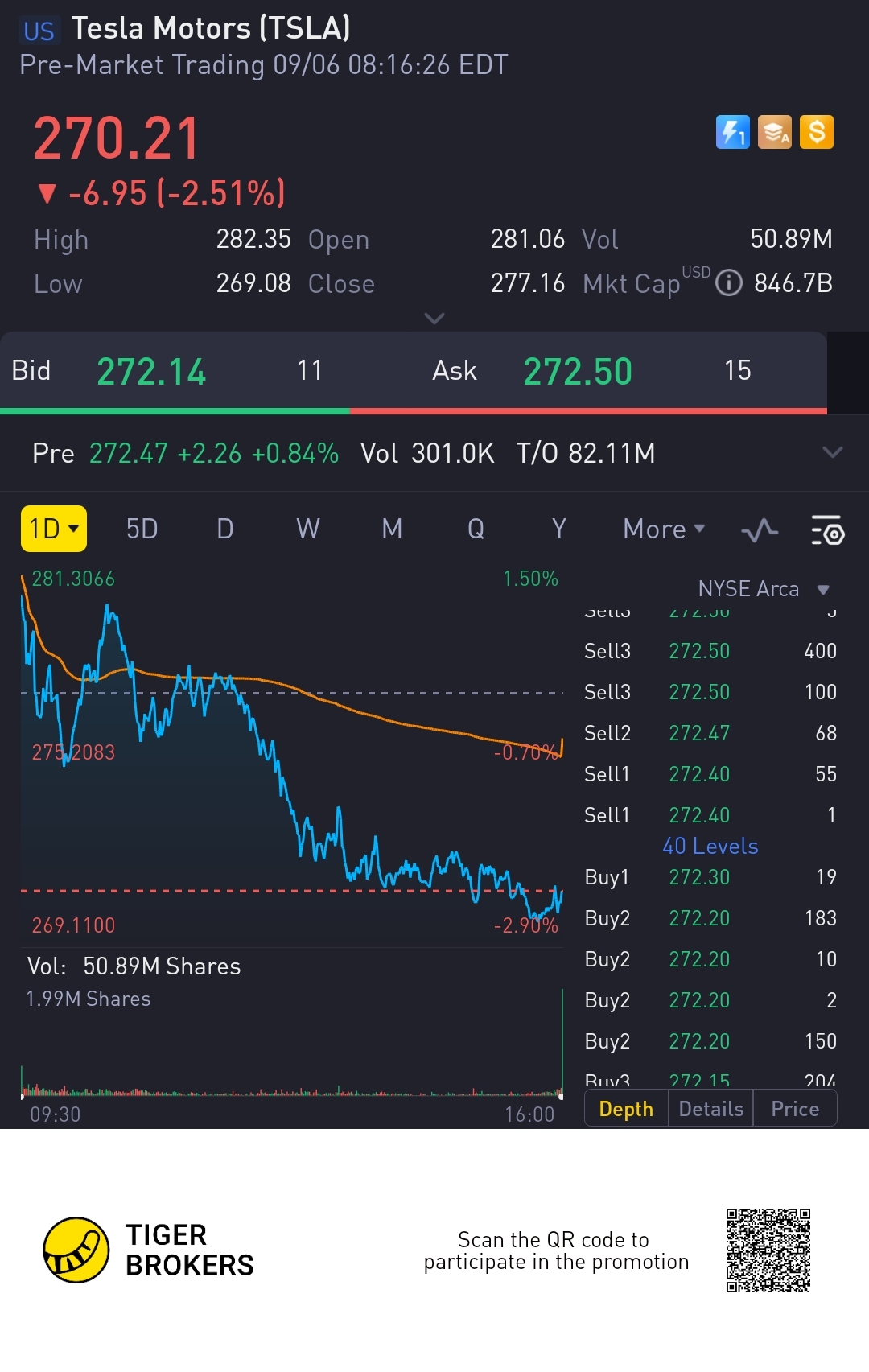Tap Sell2 272.47 order row
Screen dimensions: 869x1372
(710, 733)
